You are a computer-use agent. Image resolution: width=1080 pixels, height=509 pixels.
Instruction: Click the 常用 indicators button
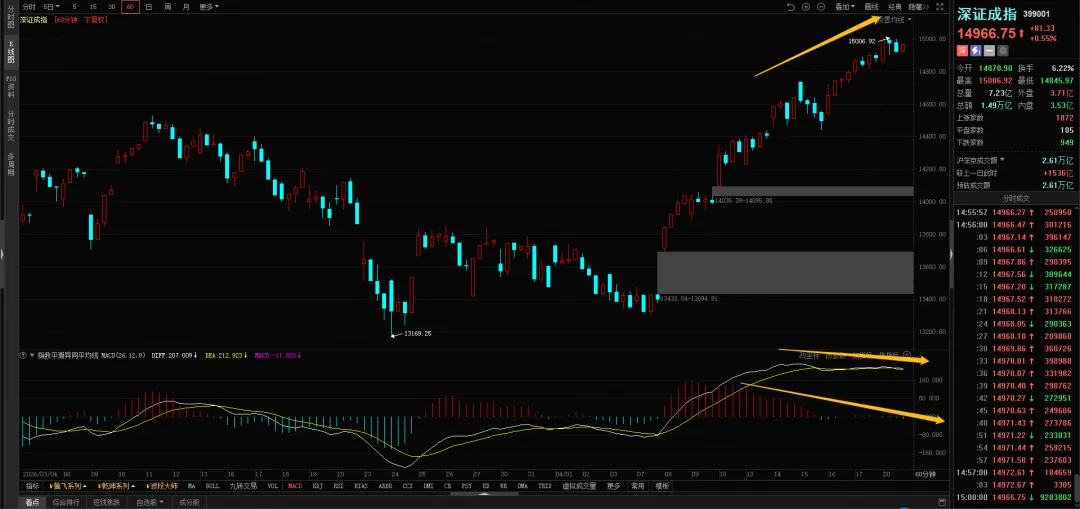638,486
